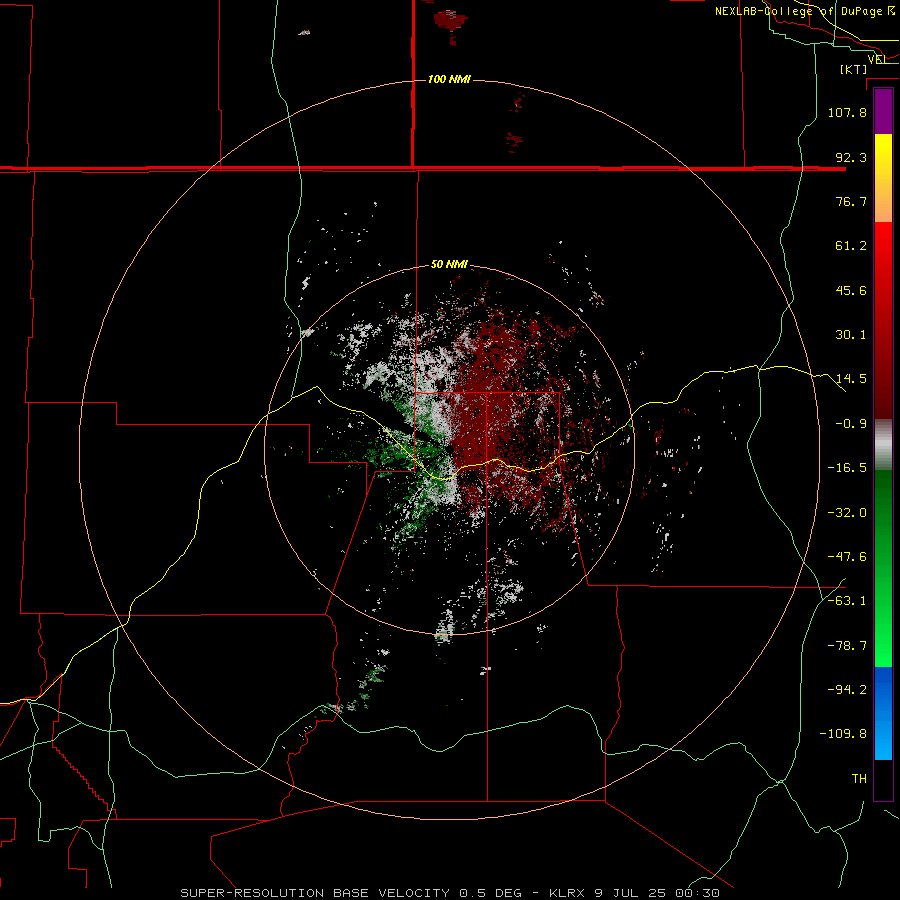Viewport: 900px width, 900px height.
Task: Click the green segment of the color bar
Action: coord(883,568)
